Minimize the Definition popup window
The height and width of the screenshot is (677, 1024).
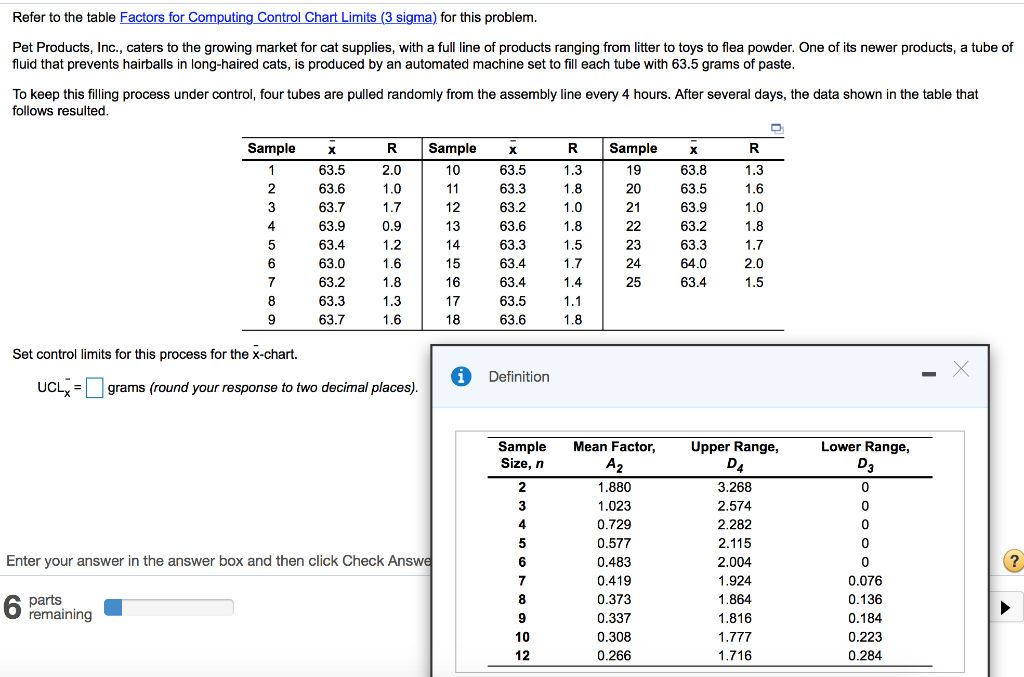coord(928,371)
